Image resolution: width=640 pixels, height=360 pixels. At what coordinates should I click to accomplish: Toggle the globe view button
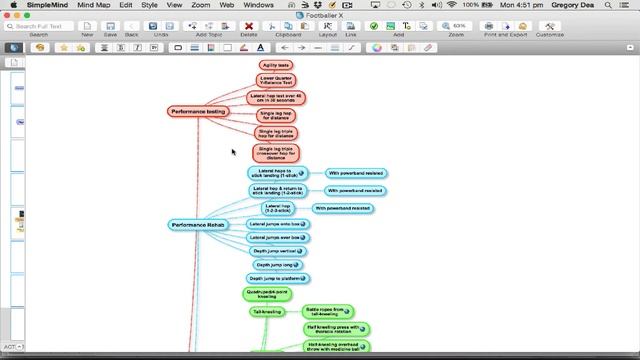point(13,48)
